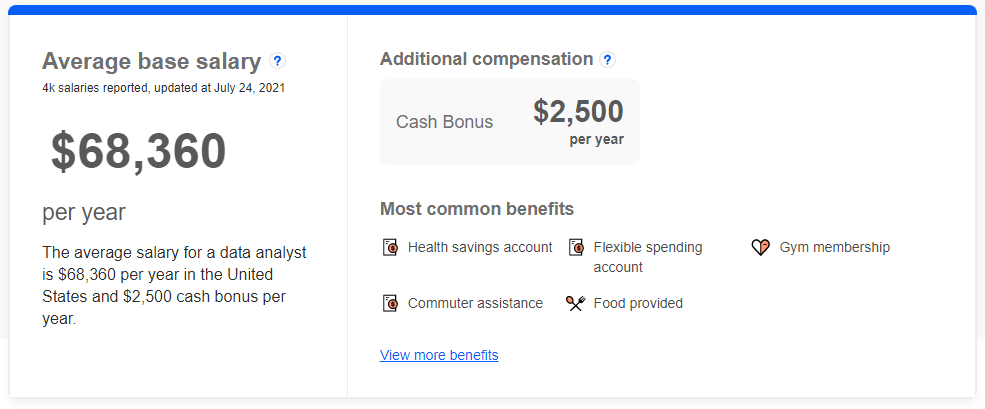
Task: Click the $2,500 cash bonus amount
Action: click(x=579, y=112)
